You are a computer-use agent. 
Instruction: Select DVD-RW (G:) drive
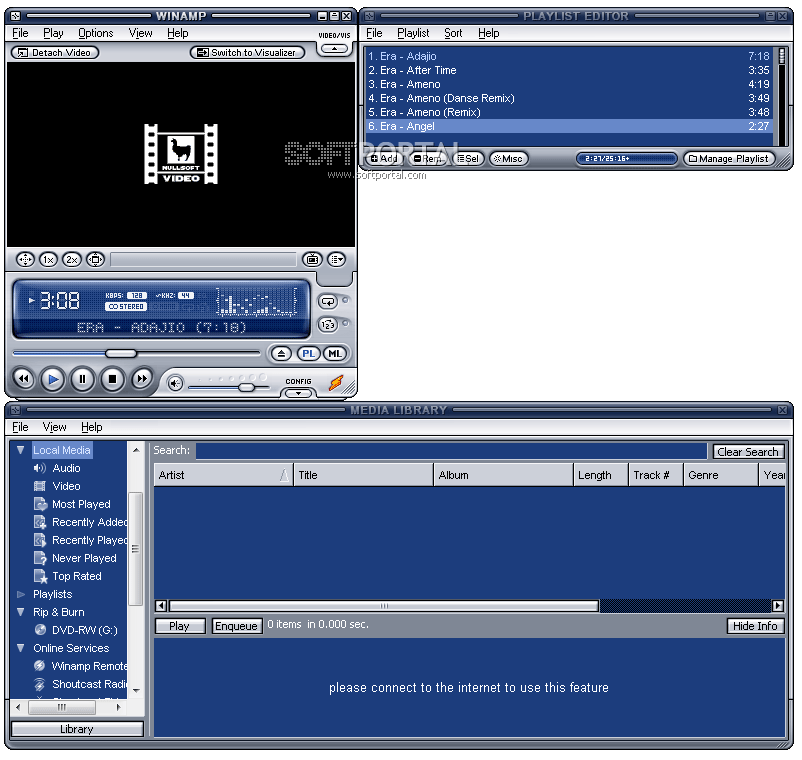[85, 630]
